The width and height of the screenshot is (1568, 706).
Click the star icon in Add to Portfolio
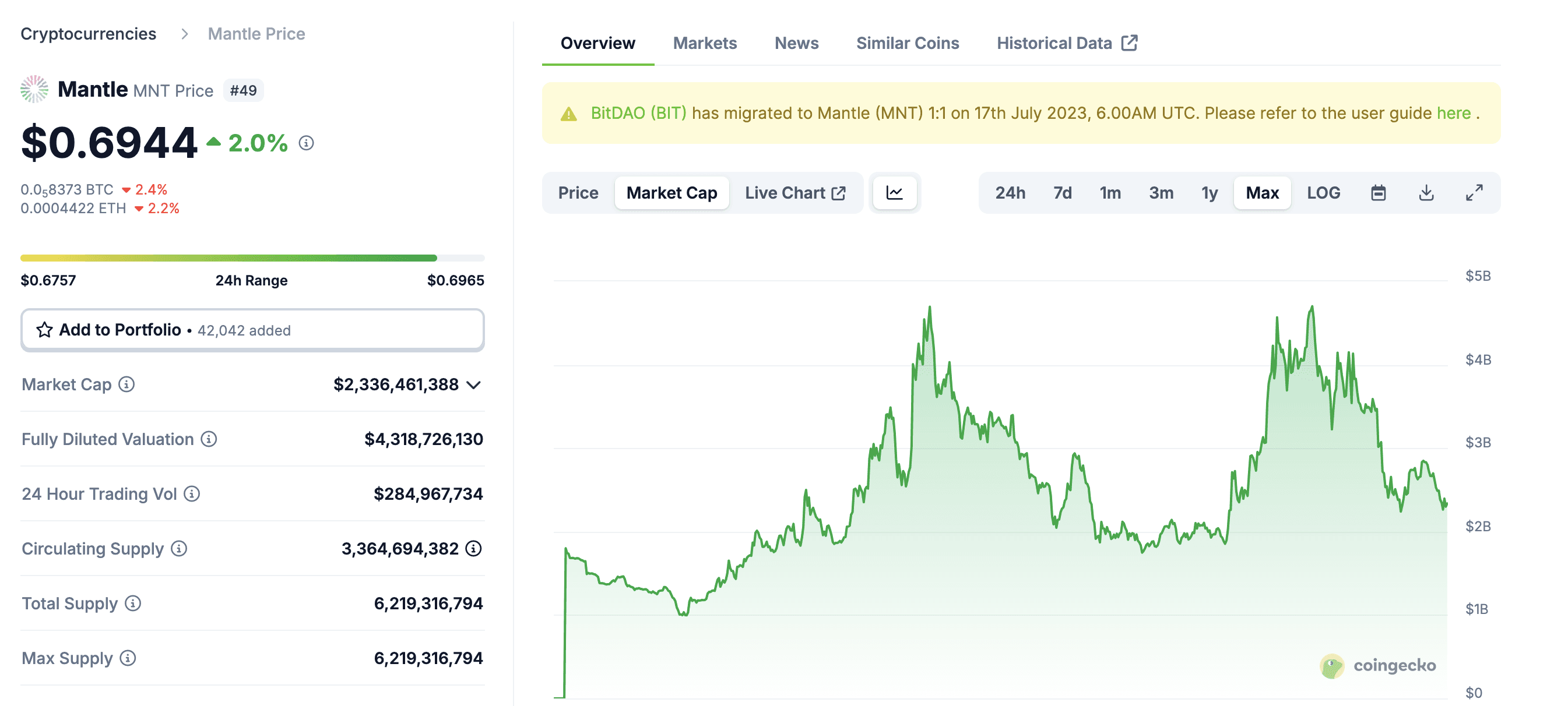tap(44, 330)
